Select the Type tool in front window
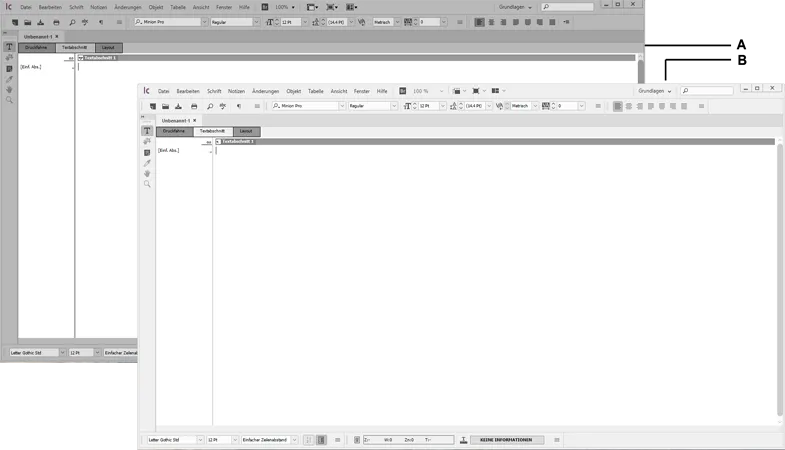Screen dimensions: 785x450 click(147, 131)
